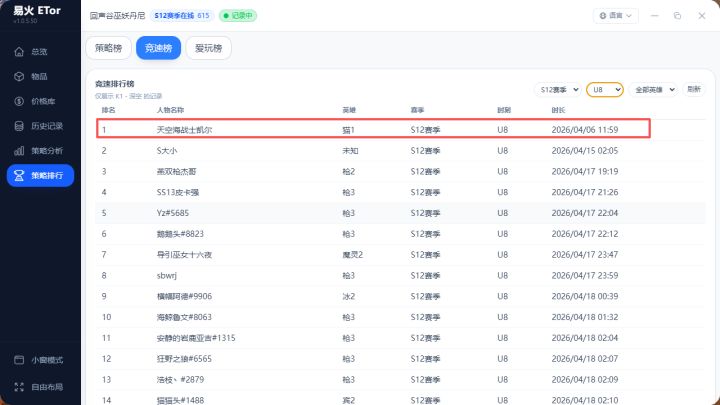Select player S大小 in rank 2
The width and height of the screenshot is (720, 405).
167,151
